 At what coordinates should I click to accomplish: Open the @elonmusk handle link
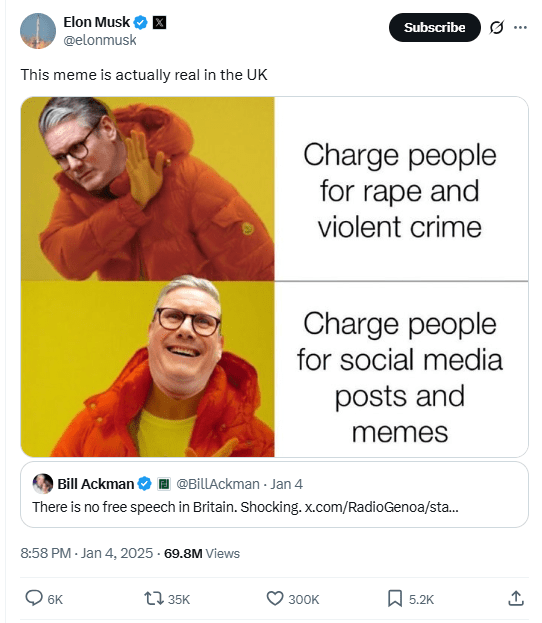(x=100, y=40)
